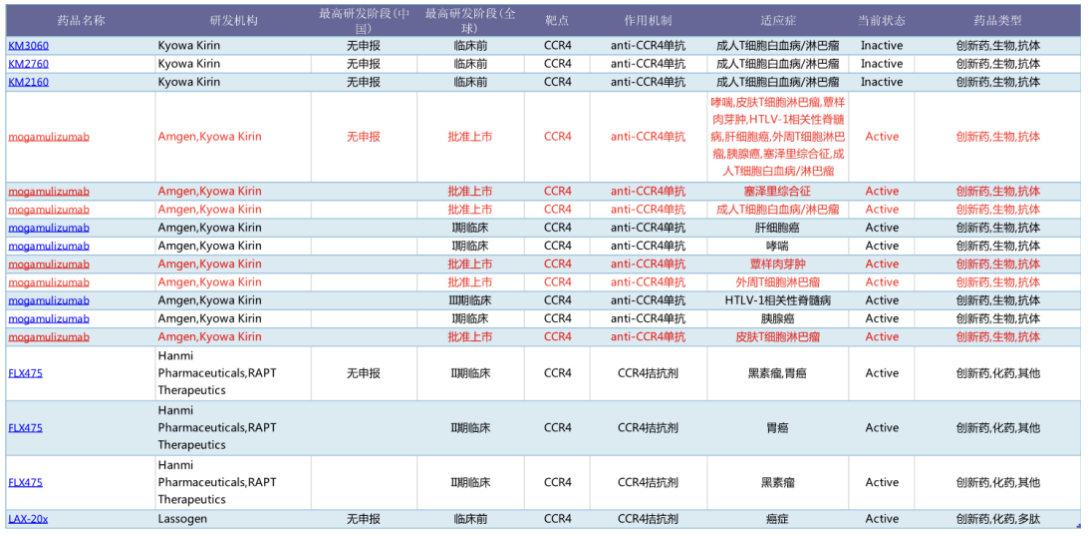
Task: Select 无申报 cell in the KM3060 row
Action: pos(364,46)
